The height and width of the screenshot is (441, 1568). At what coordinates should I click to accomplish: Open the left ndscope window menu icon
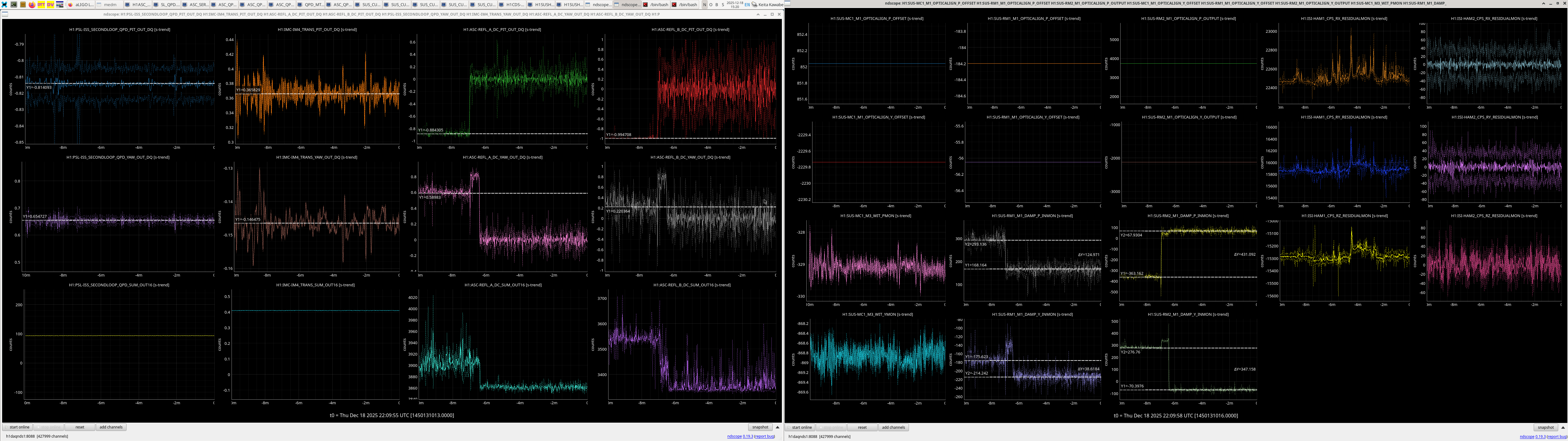(x=4, y=14)
